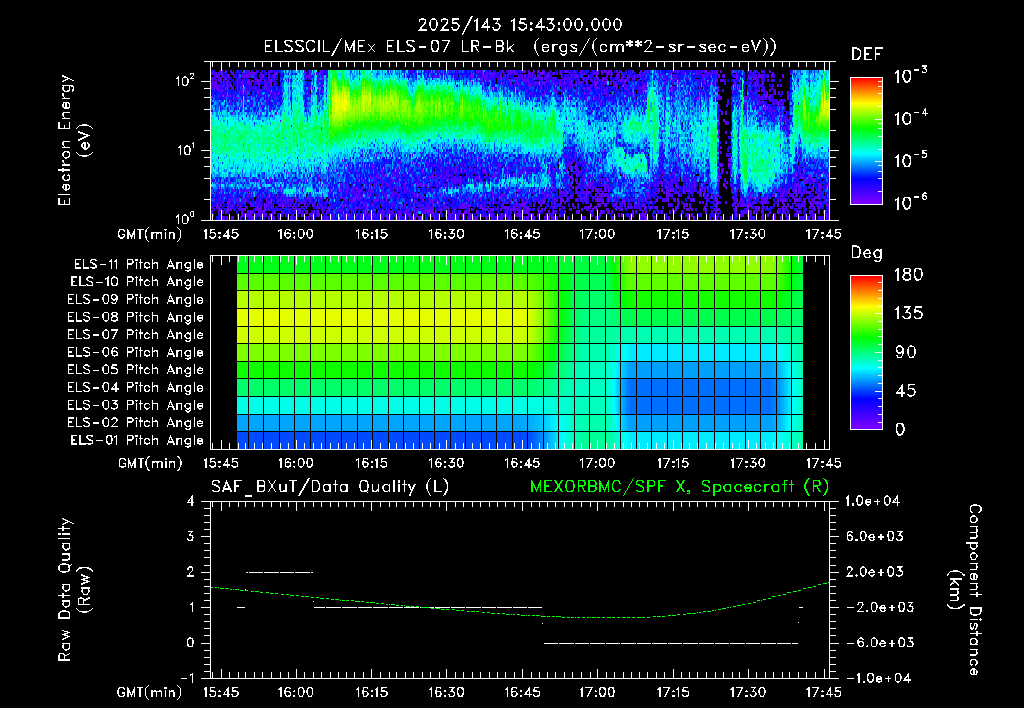Image resolution: width=1024 pixels, height=708 pixels.
Task: Click the 10⁻³ DEF scale value
Action: coord(910,76)
